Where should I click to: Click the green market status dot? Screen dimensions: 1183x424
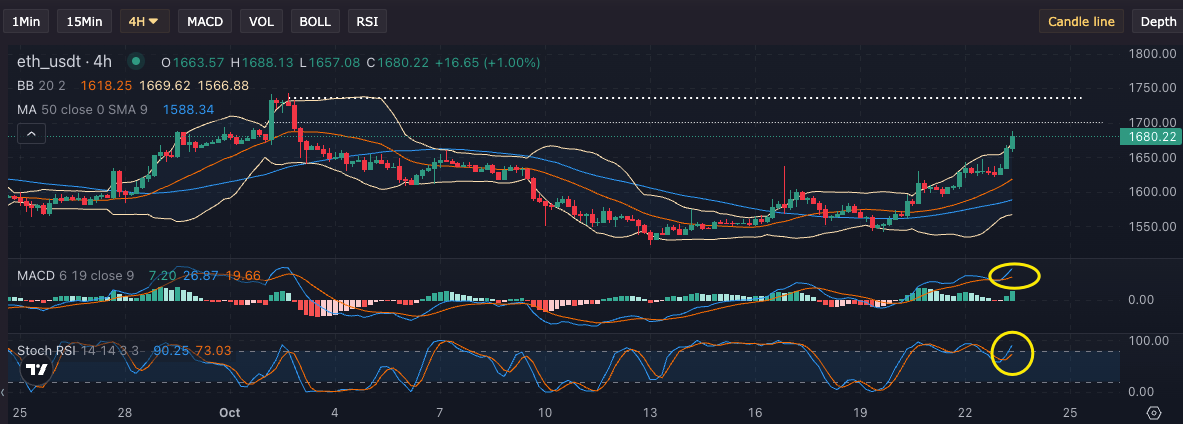136,62
